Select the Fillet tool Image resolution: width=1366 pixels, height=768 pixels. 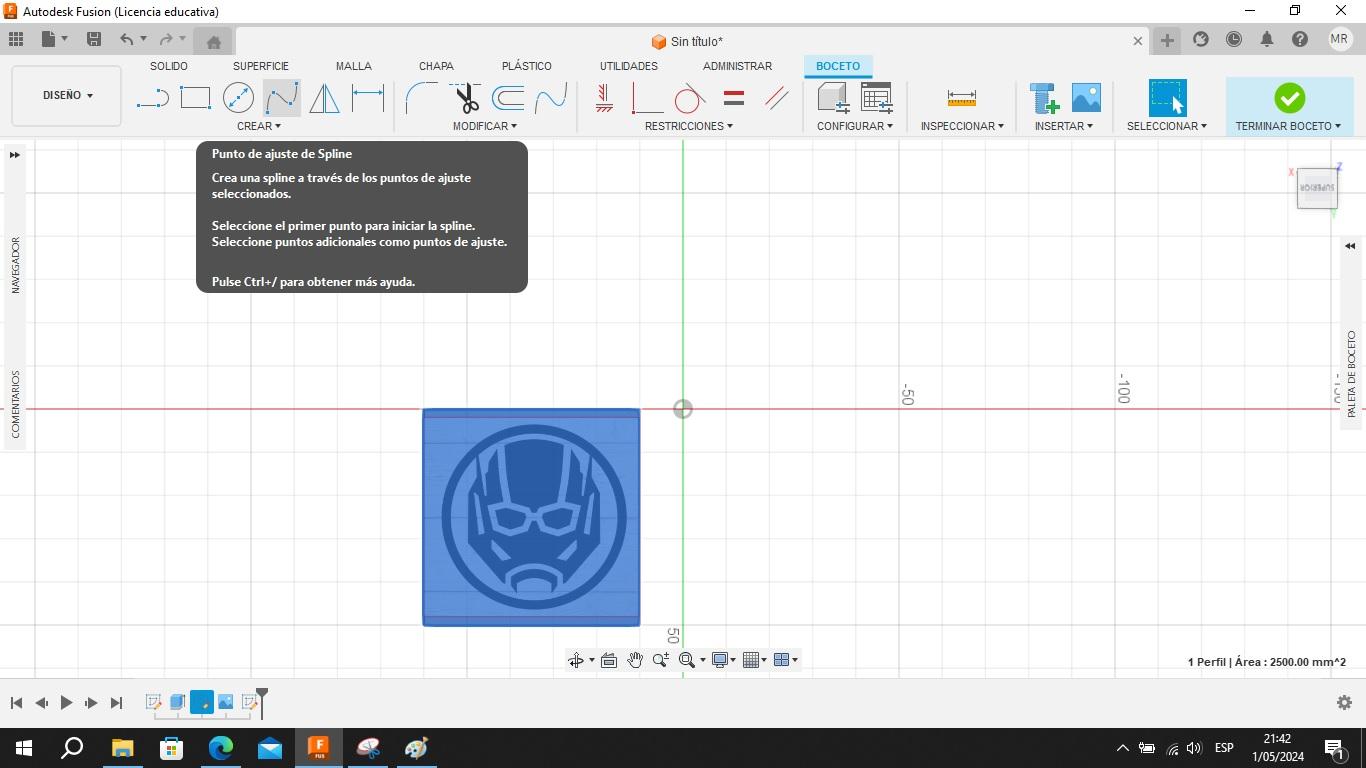tap(421, 98)
